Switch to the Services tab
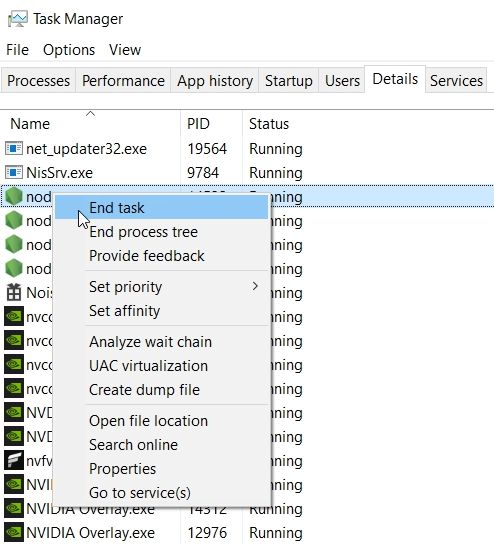This screenshot has height=544, width=494. 456,81
